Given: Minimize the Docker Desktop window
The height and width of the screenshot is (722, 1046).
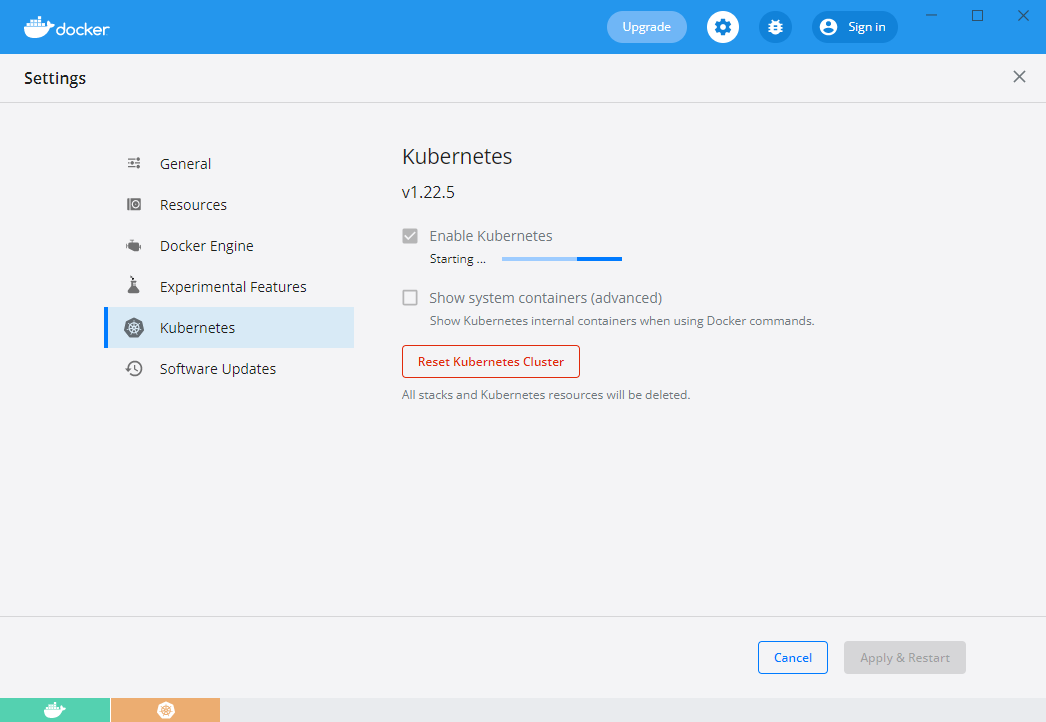Looking at the screenshot, I should point(932,15).
